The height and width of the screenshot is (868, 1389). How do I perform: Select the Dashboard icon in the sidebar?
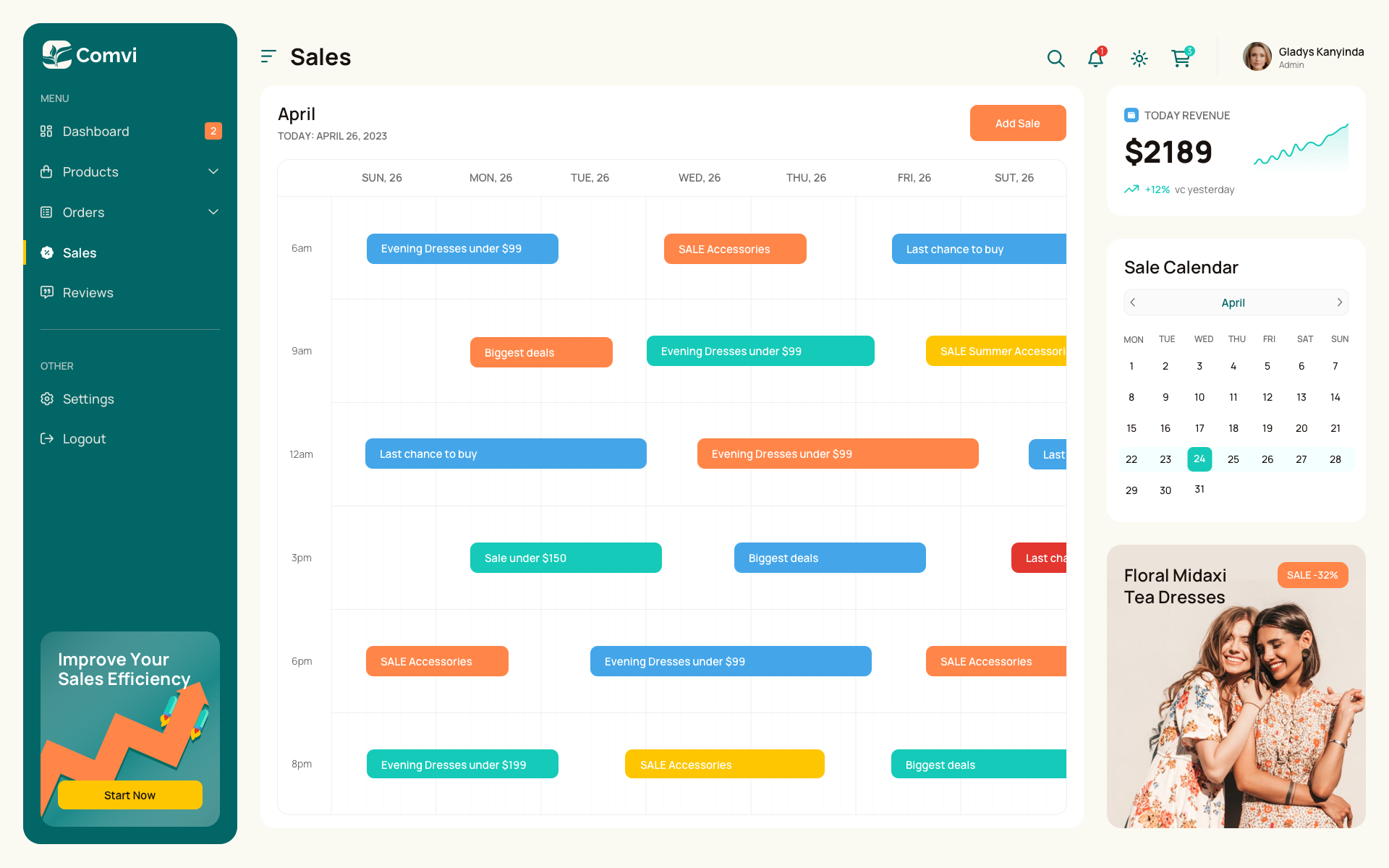coord(46,131)
